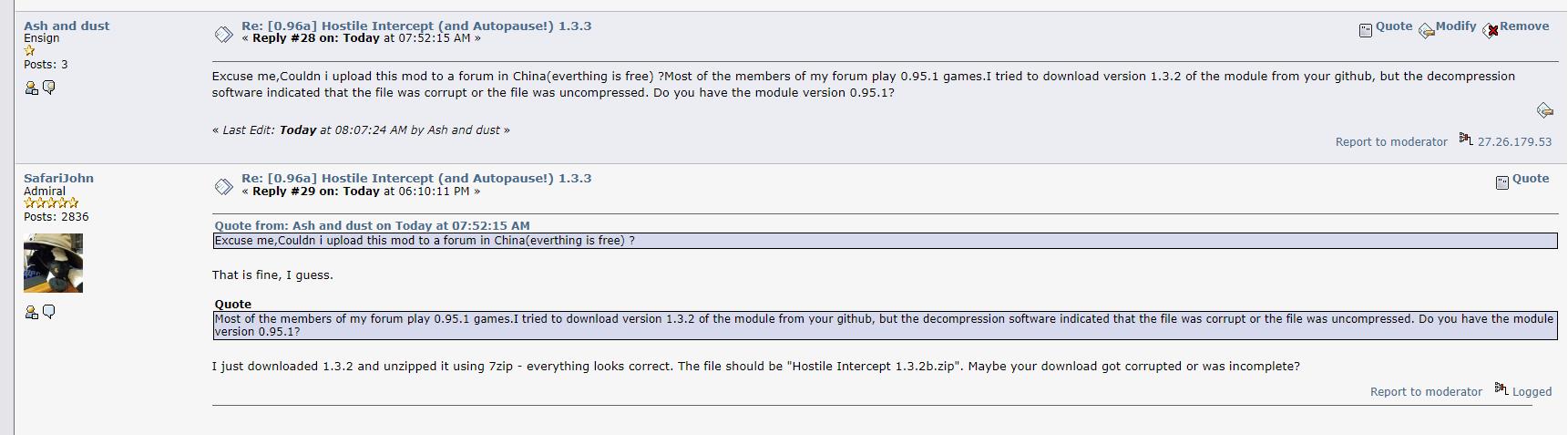Screen dimensions: 1568x435
Task: Click the Logged icon in SafariJohn's post
Action: pyautogui.click(x=1501, y=389)
